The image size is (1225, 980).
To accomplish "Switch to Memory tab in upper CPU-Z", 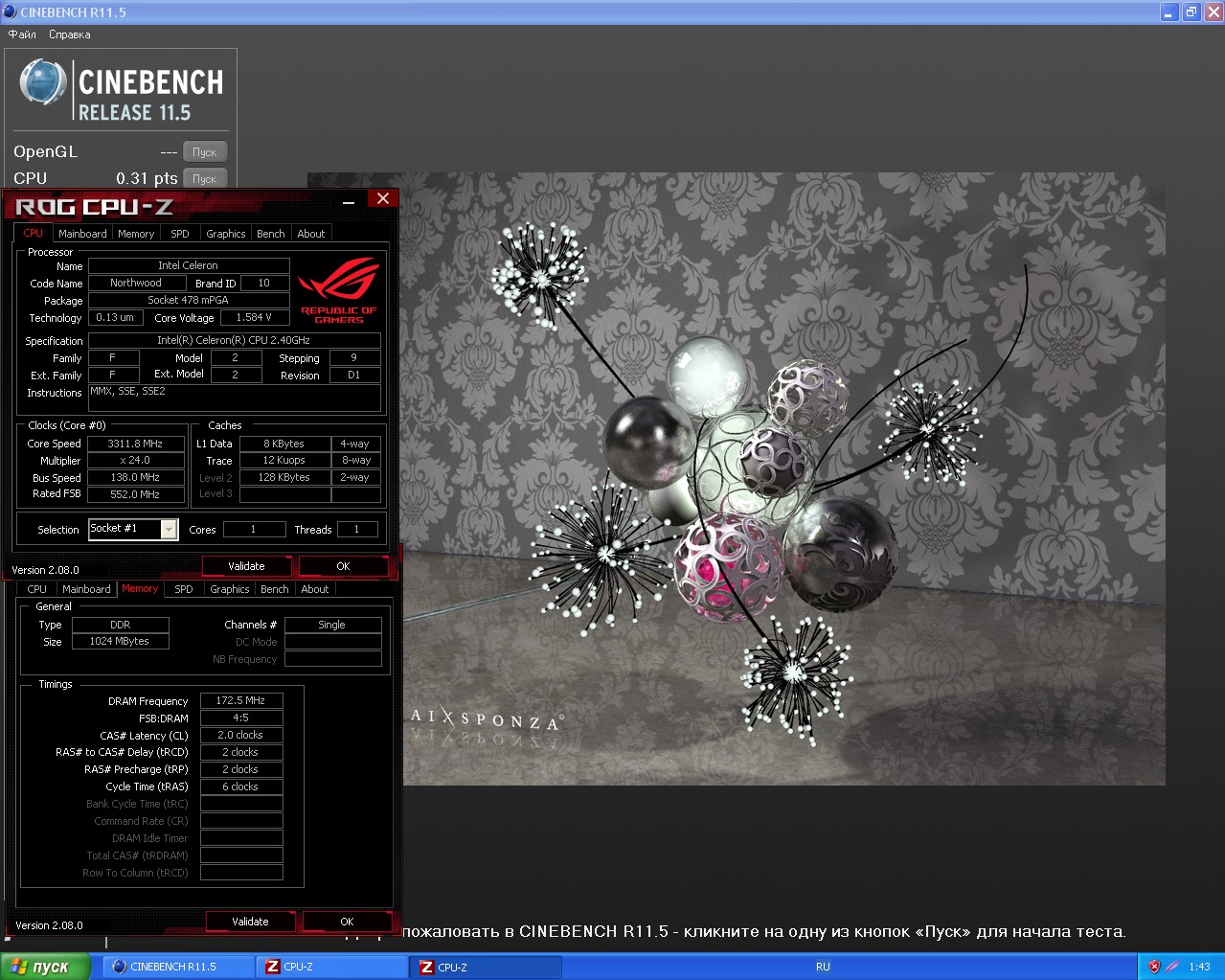I will coord(136,234).
